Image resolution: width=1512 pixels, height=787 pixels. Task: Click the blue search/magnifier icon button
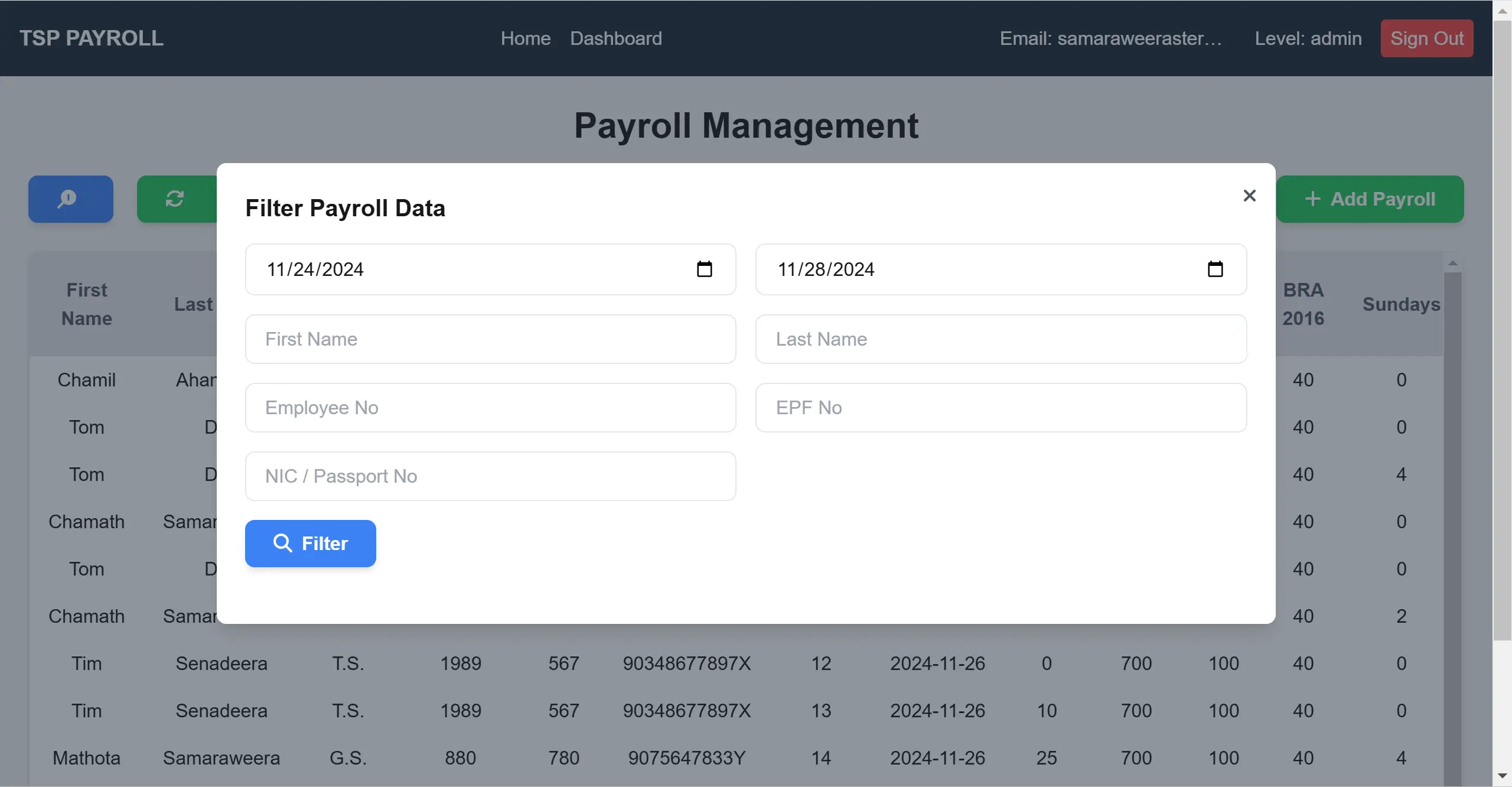70,199
